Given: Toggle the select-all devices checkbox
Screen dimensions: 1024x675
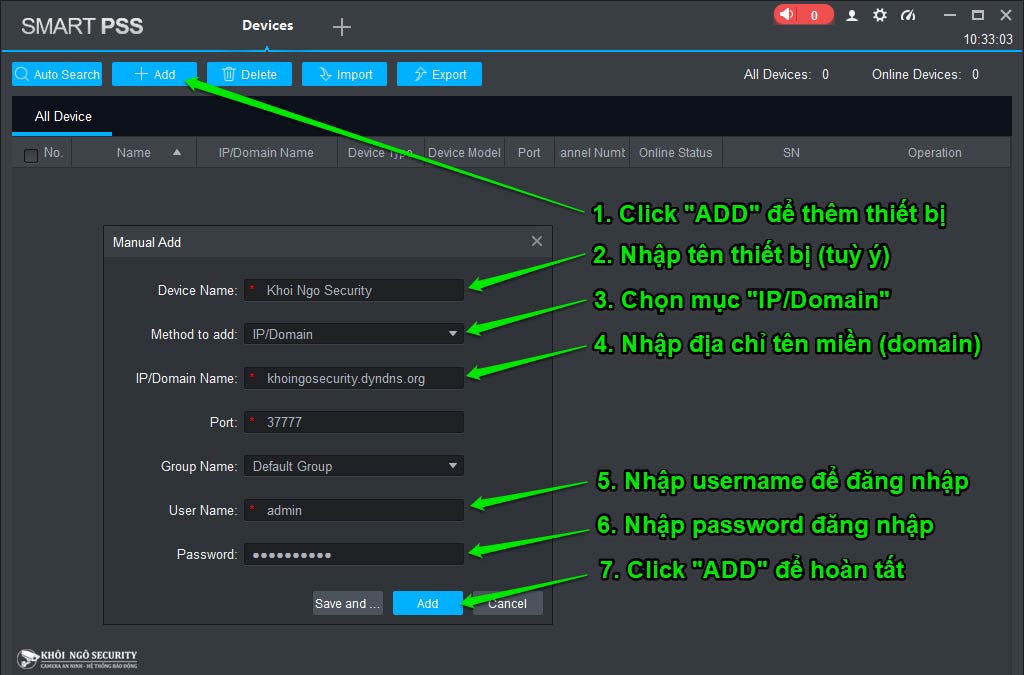Looking at the screenshot, I should [x=31, y=155].
